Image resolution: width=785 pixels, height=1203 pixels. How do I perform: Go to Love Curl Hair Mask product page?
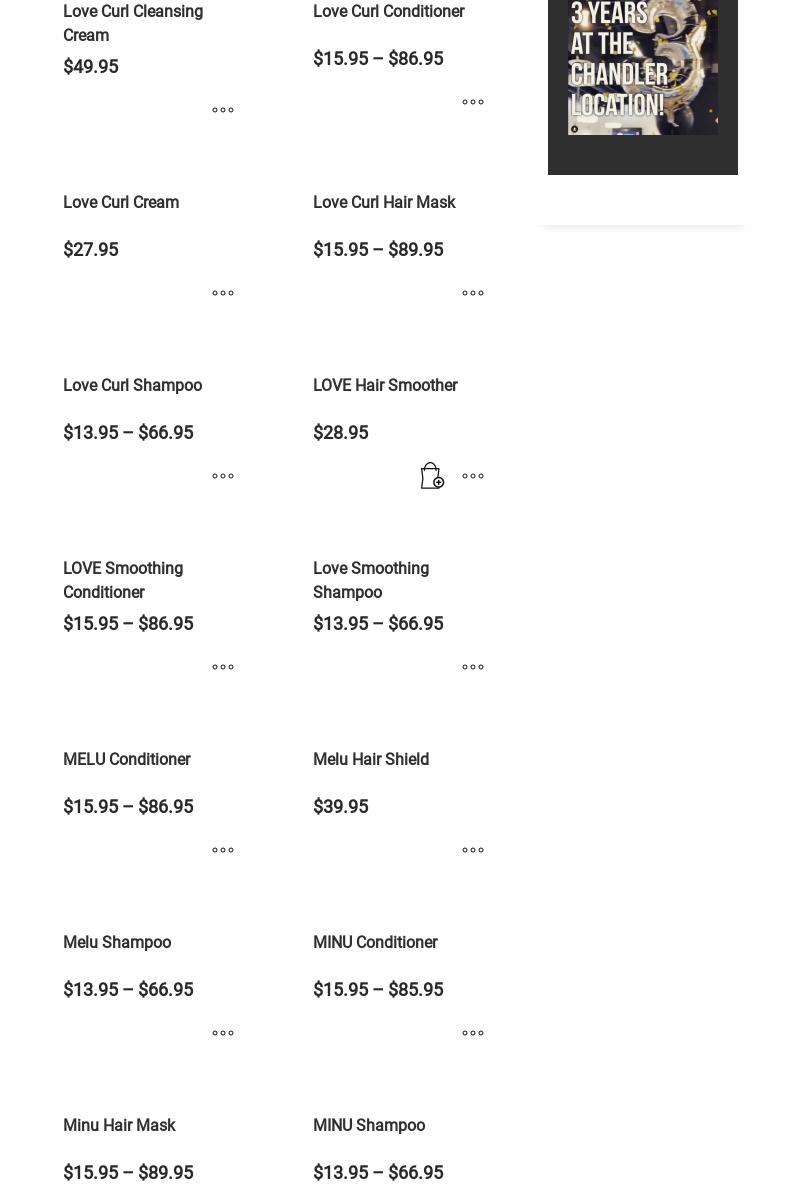[x=384, y=202]
